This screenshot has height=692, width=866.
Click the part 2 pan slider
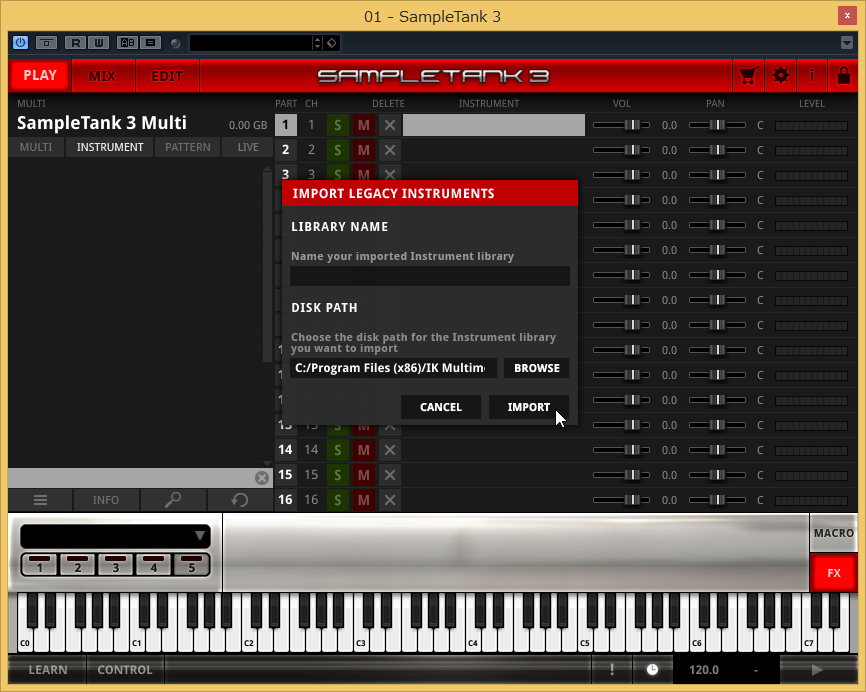(717, 150)
